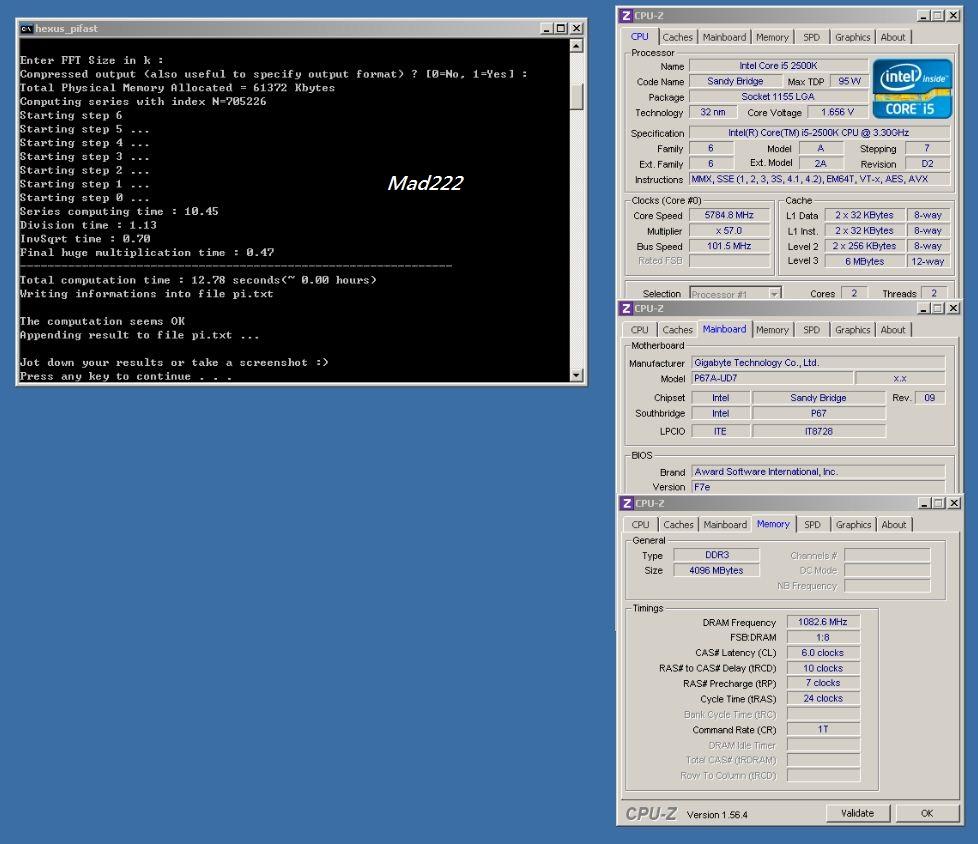Click the Max TDP value 95 W
978x844 pixels.
[x=850, y=81]
